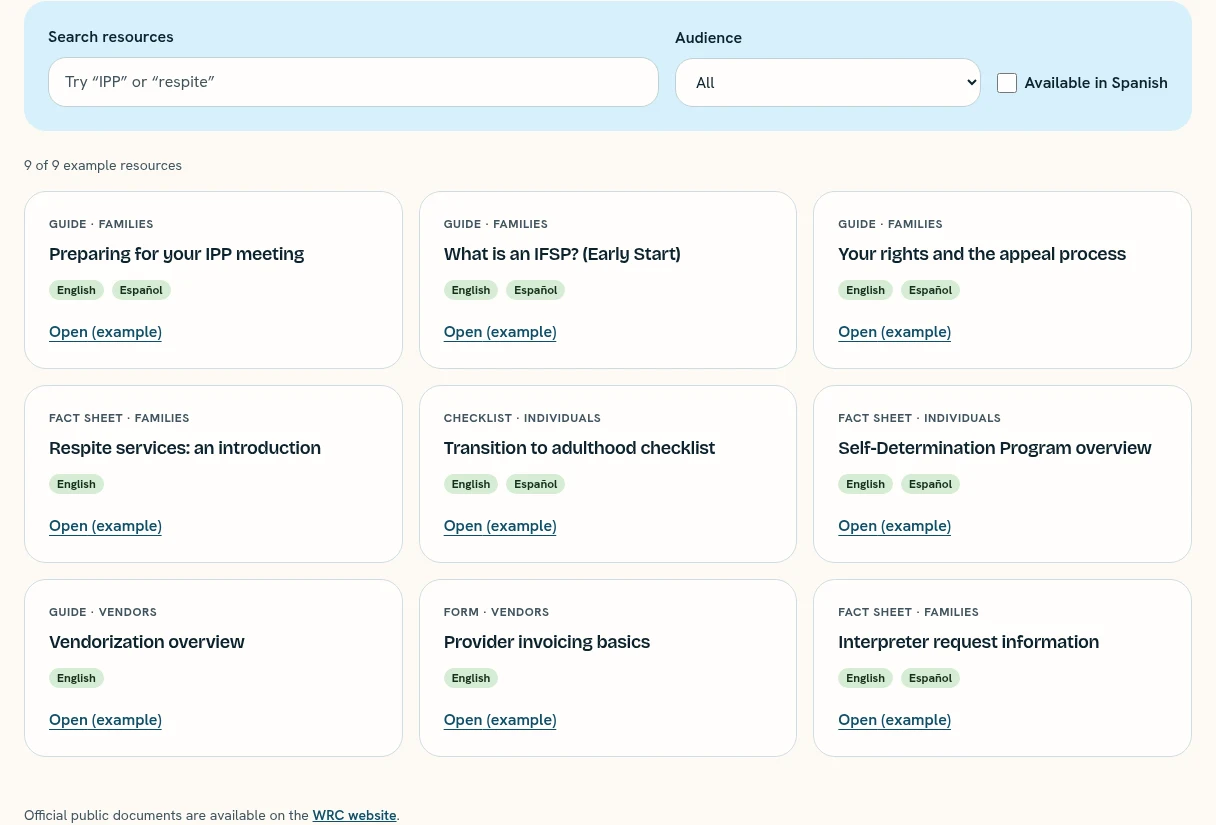Click the English tag on Respite services card
Viewport: 1216px width, 825px height.
click(76, 484)
